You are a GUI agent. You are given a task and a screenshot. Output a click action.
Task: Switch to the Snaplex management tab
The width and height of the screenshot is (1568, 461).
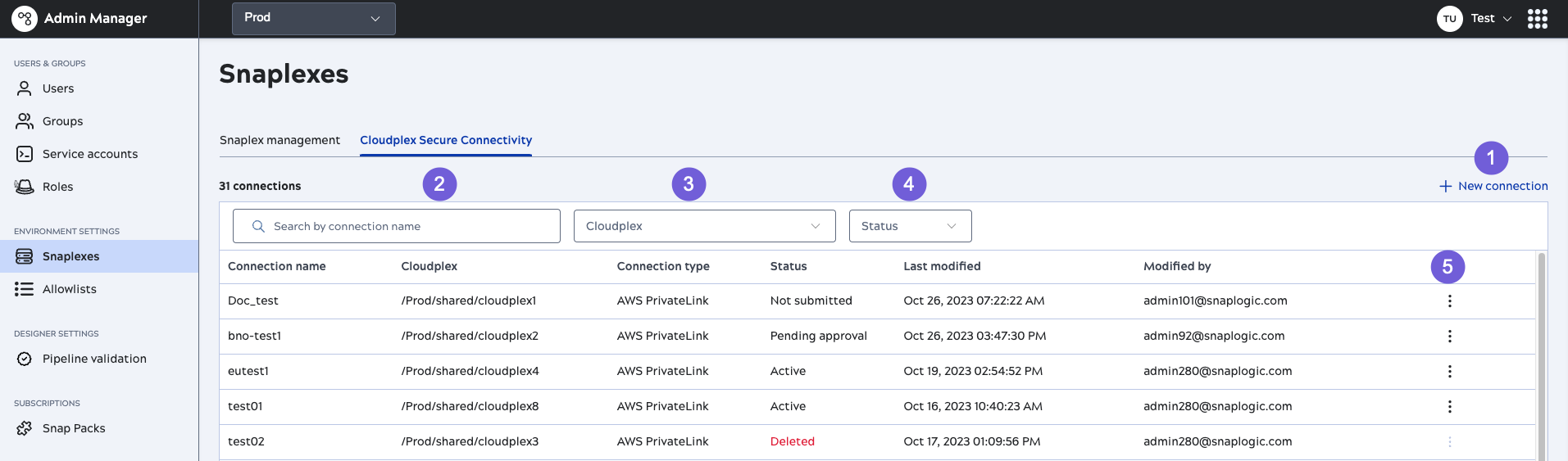pyautogui.click(x=280, y=140)
